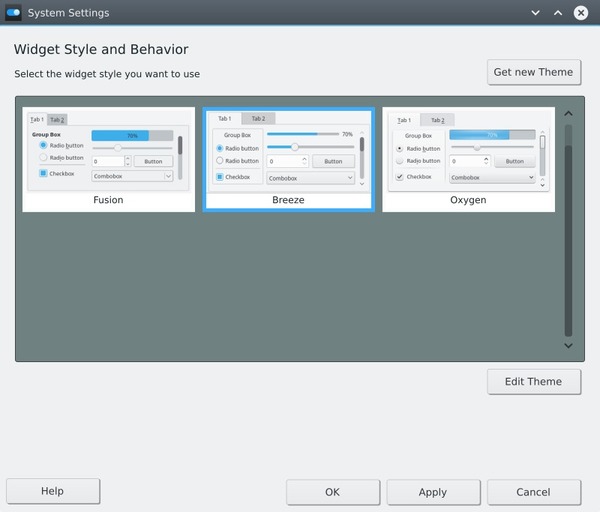Select first Radio button in Oxygen preview
This screenshot has width=600, height=512.
pyautogui.click(x=400, y=147)
